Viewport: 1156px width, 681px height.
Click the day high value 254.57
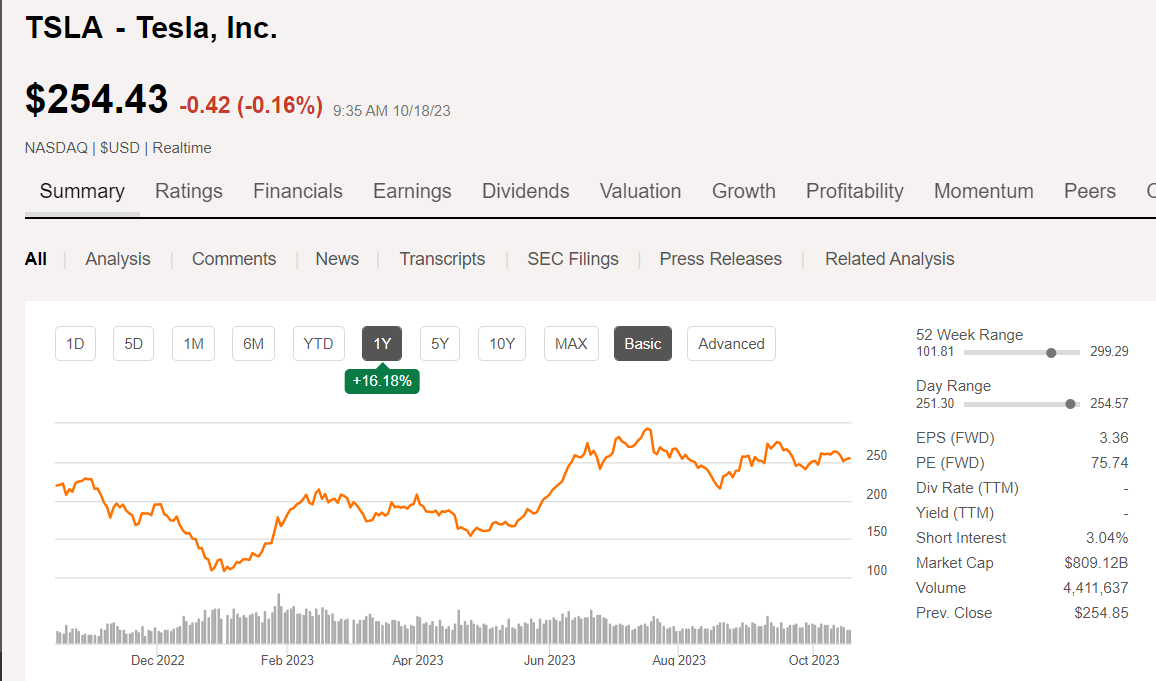pos(1110,403)
